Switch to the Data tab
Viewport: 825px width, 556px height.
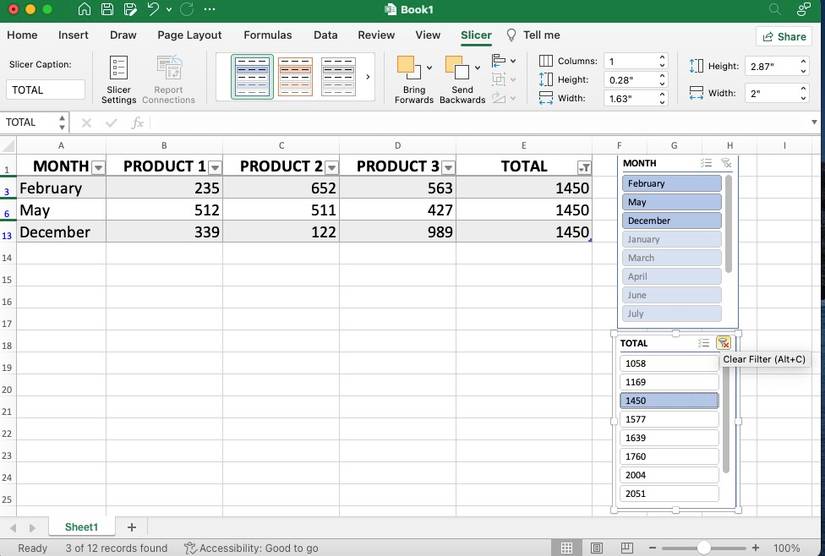(x=325, y=35)
